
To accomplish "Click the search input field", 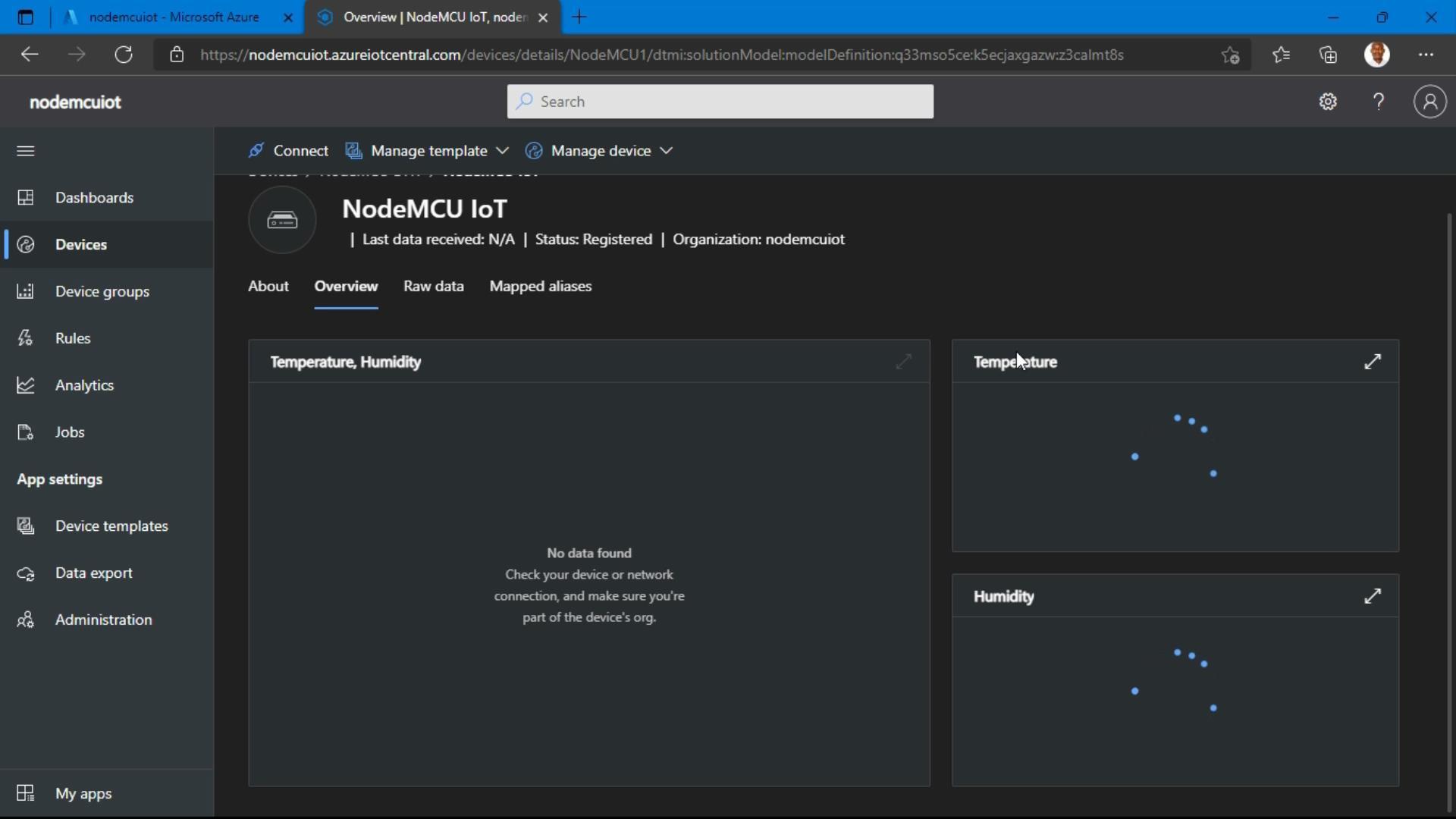I will coord(719,101).
